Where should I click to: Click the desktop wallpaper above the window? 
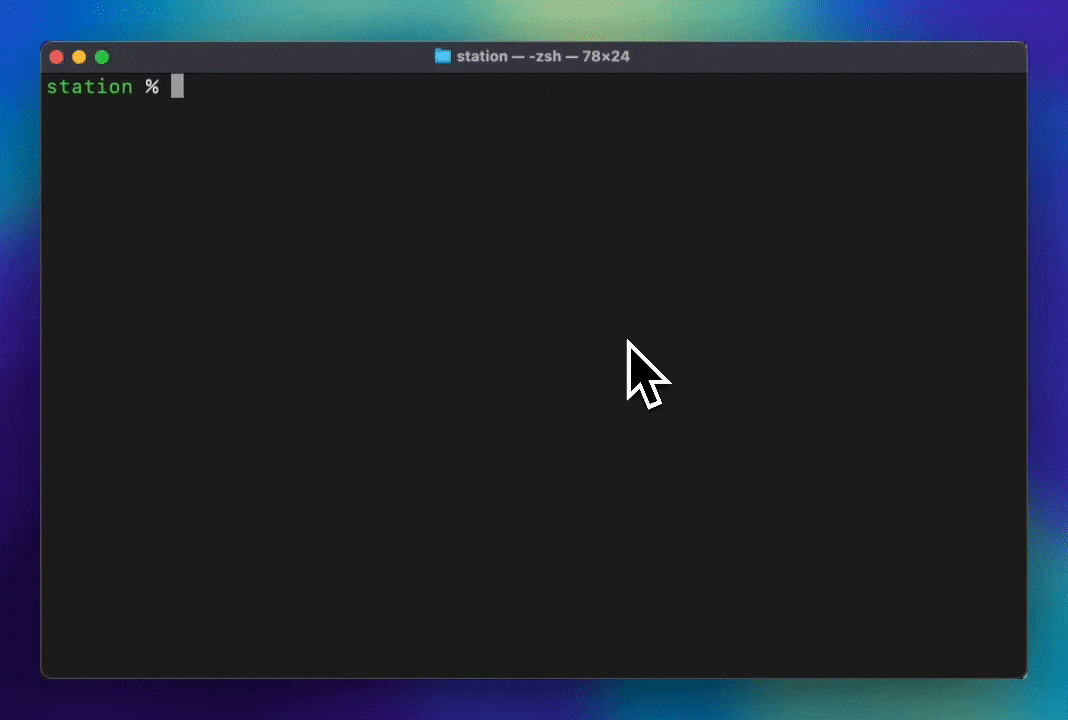(x=534, y=18)
